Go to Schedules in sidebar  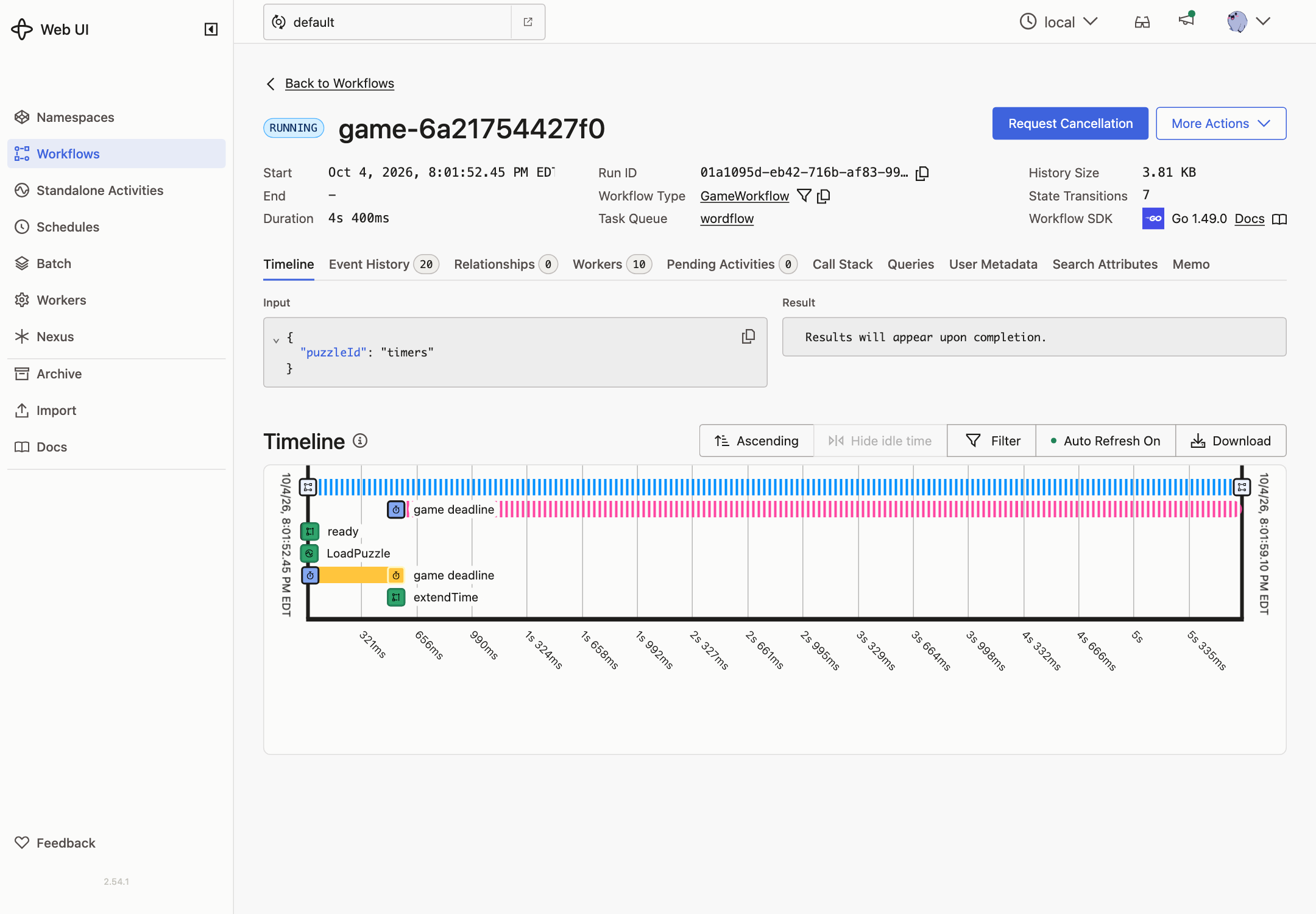coord(116,227)
